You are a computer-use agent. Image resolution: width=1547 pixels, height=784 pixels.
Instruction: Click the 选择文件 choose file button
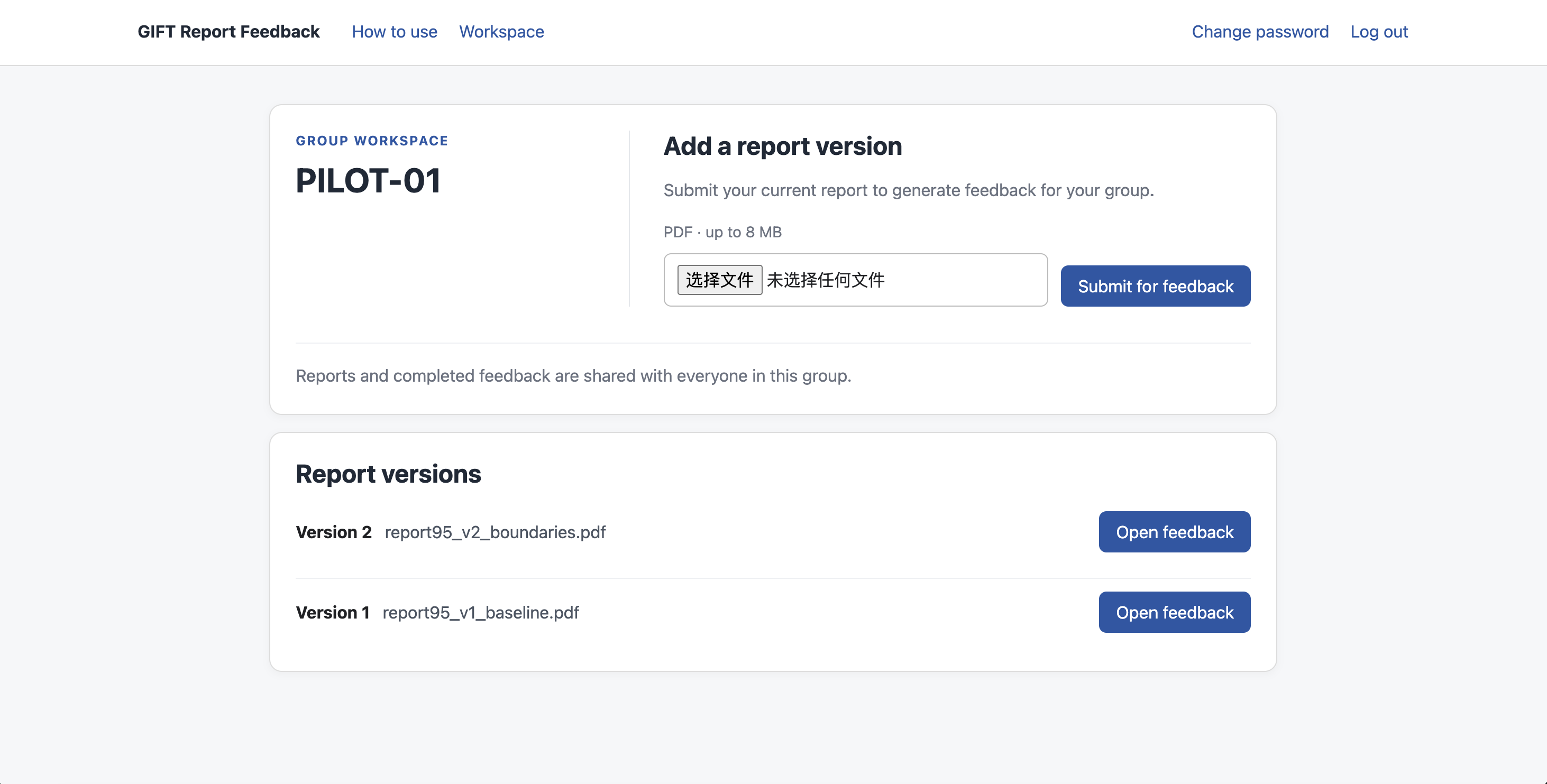pyautogui.click(x=719, y=280)
